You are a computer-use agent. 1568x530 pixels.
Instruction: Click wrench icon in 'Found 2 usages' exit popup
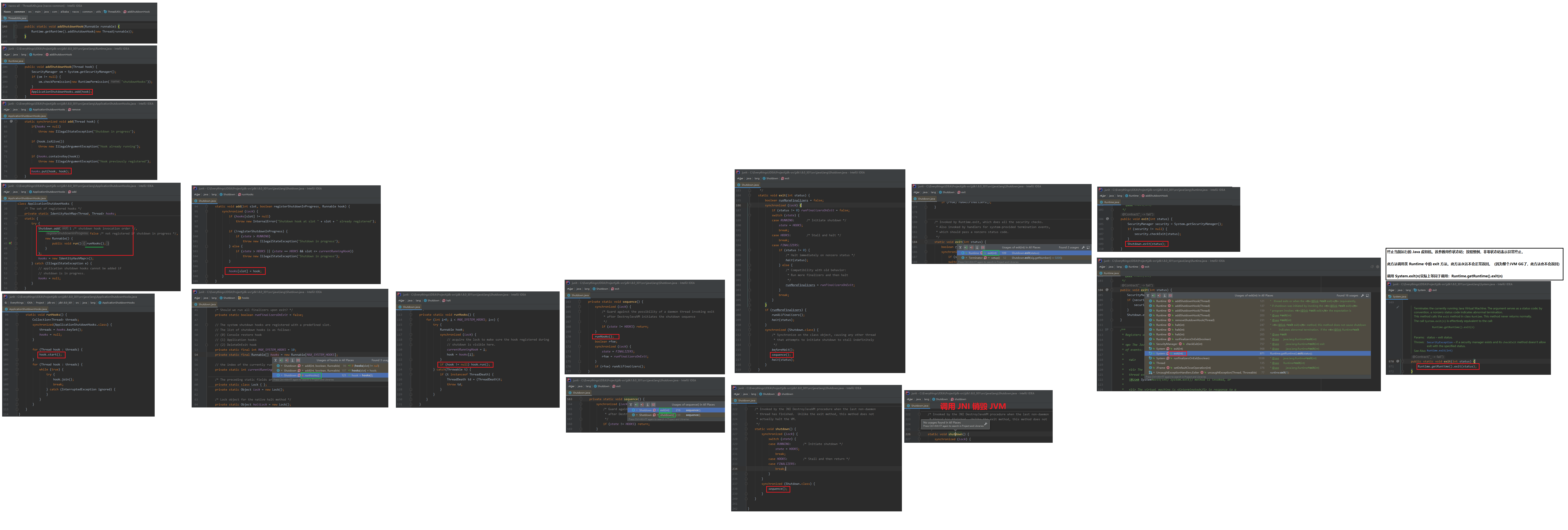coord(1083,247)
